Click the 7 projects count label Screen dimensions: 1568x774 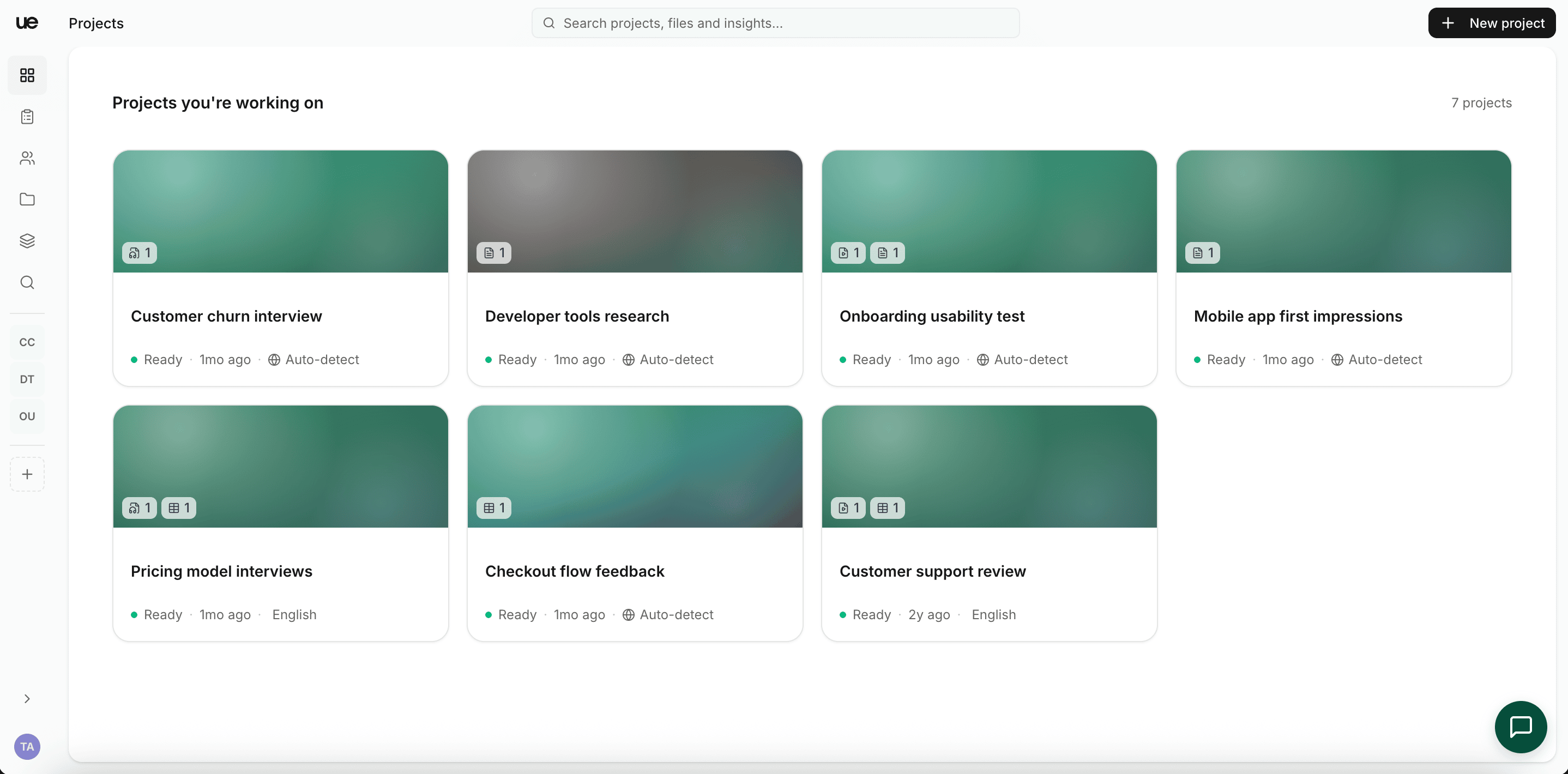point(1481,103)
